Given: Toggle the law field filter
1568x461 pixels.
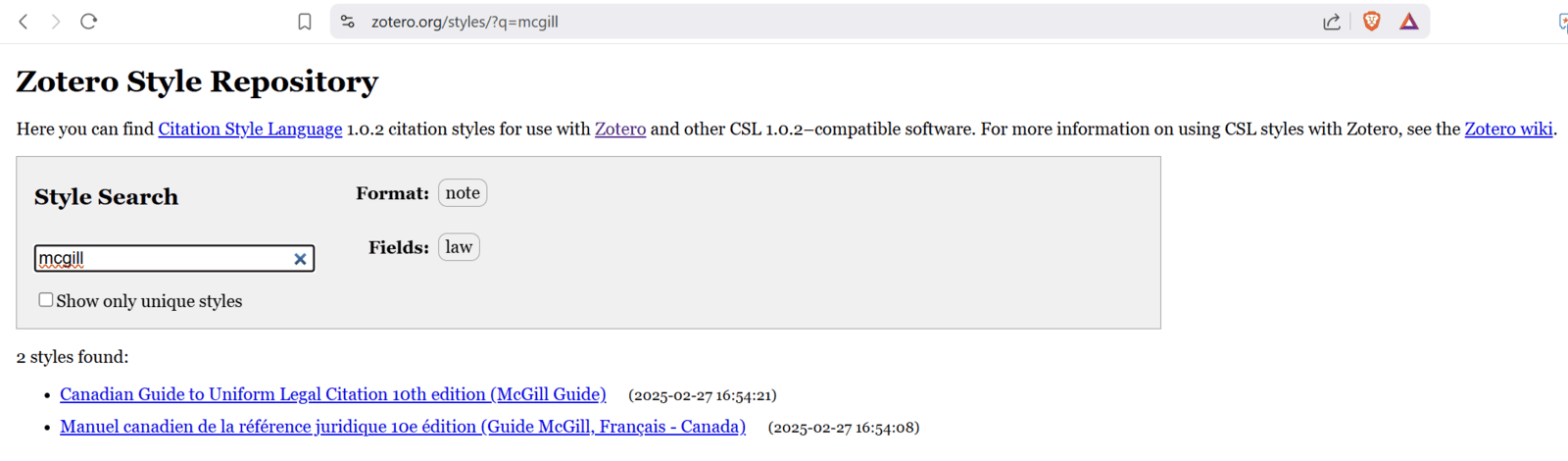Looking at the screenshot, I should click(x=459, y=247).
